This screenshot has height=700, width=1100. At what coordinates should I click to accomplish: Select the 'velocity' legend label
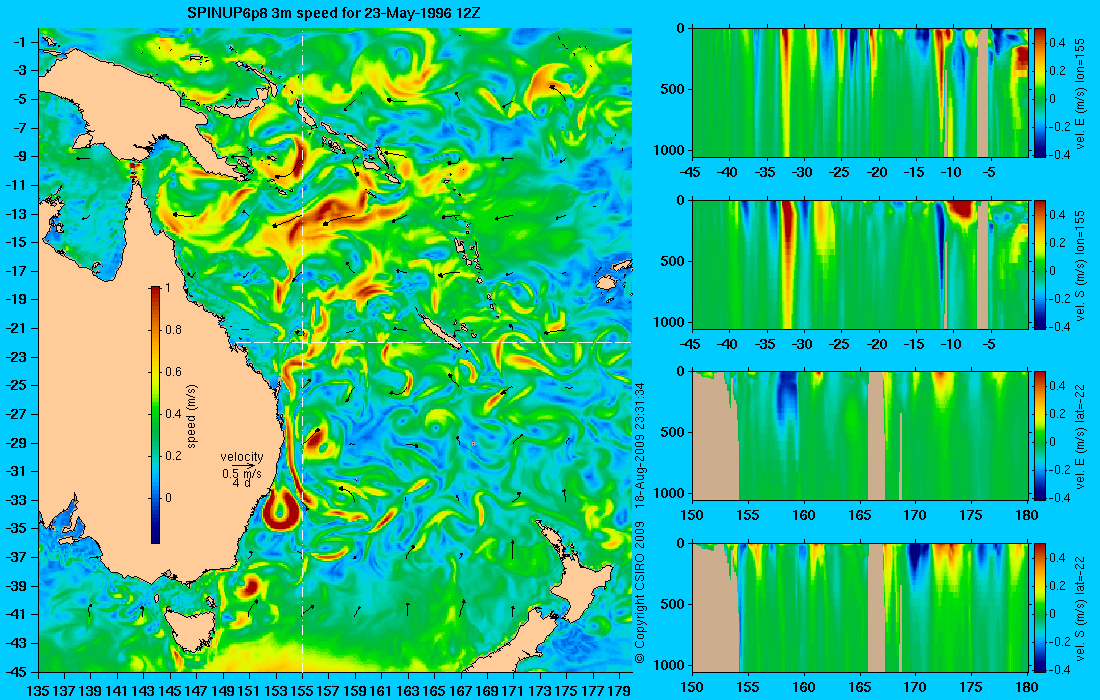[x=241, y=457]
